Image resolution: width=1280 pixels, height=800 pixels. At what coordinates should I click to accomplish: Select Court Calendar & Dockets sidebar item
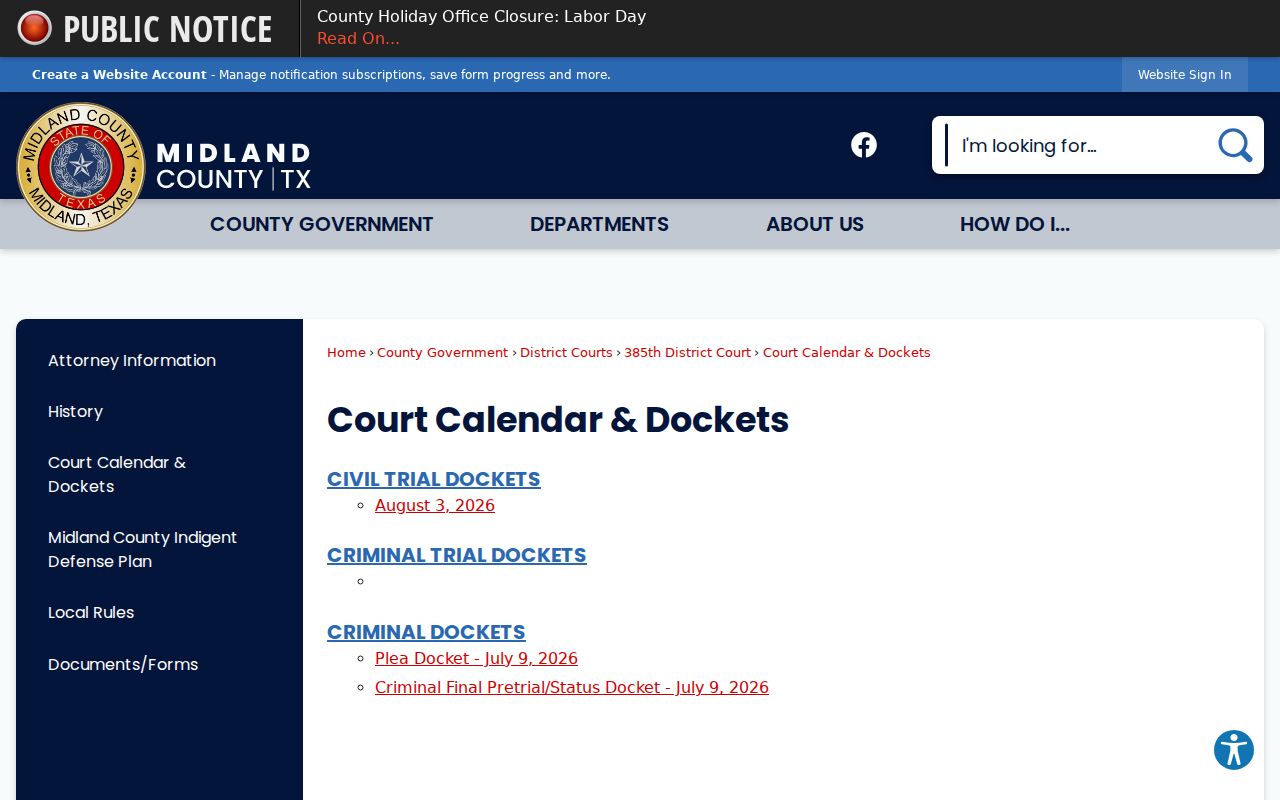point(117,474)
